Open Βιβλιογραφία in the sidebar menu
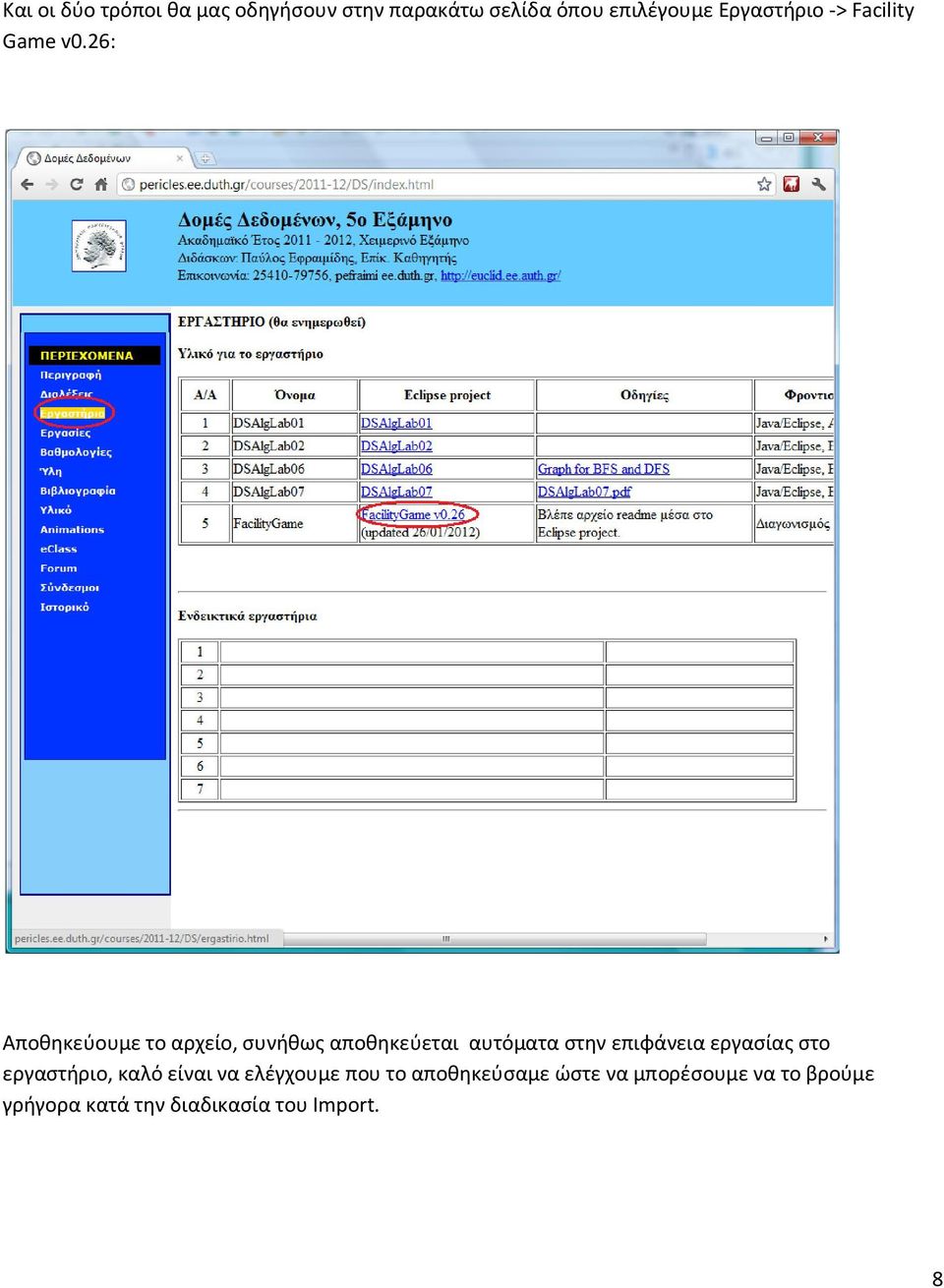The width and height of the screenshot is (944, 1288). (78, 491)
